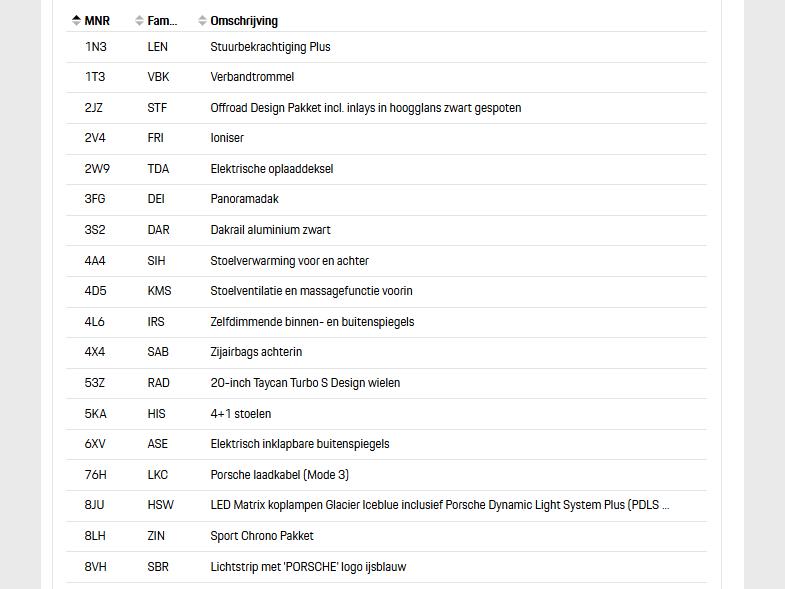This screenshot has width=785, height=589.
Task: Select the 4+1 stoelen row
Action: coord(386,414)
